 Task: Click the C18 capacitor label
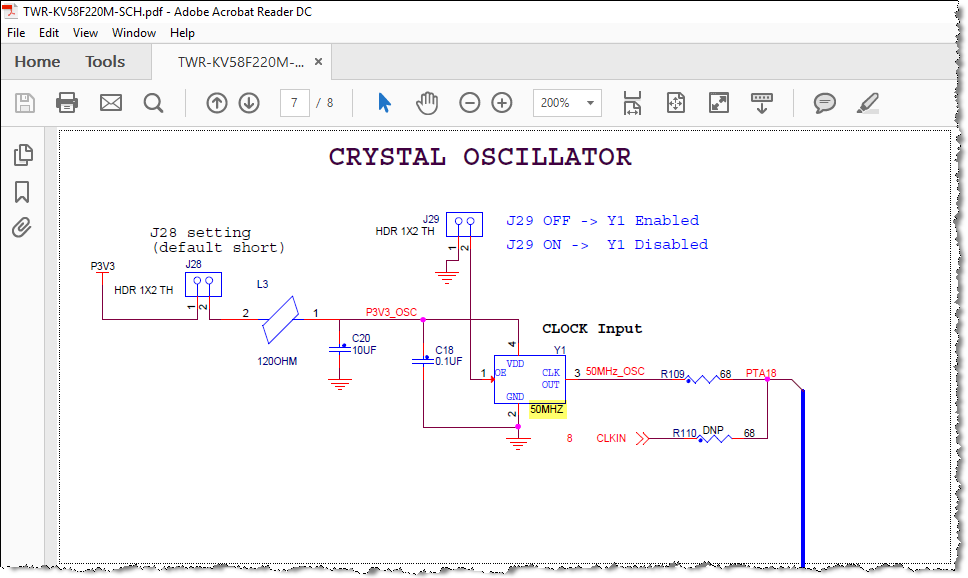click(444, 350)
